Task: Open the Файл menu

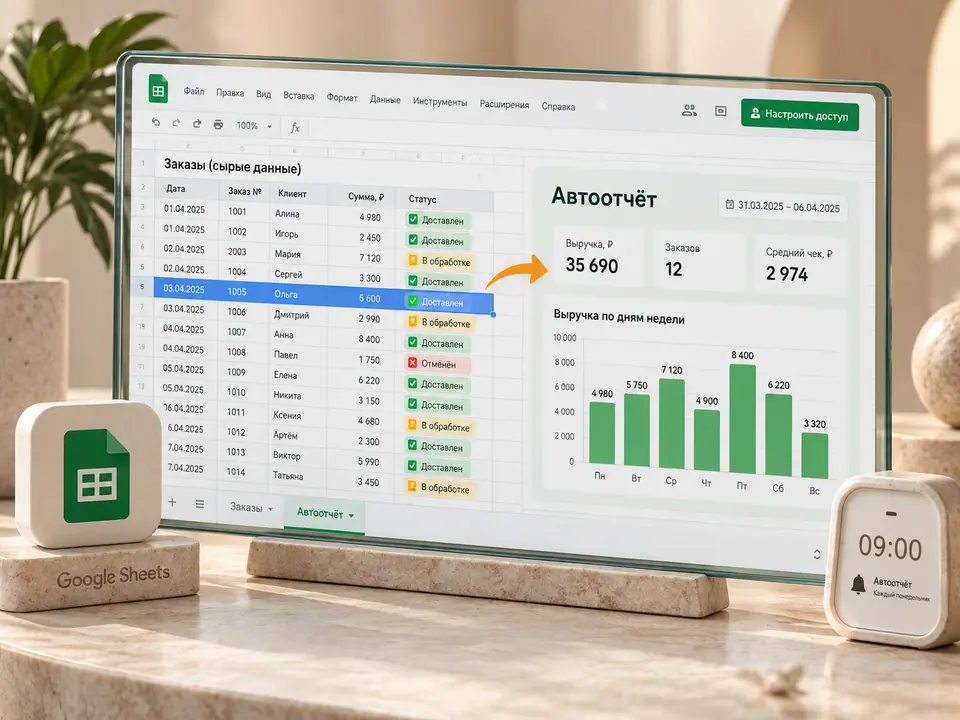Action: pyautogui.click(x=194, y=91)
